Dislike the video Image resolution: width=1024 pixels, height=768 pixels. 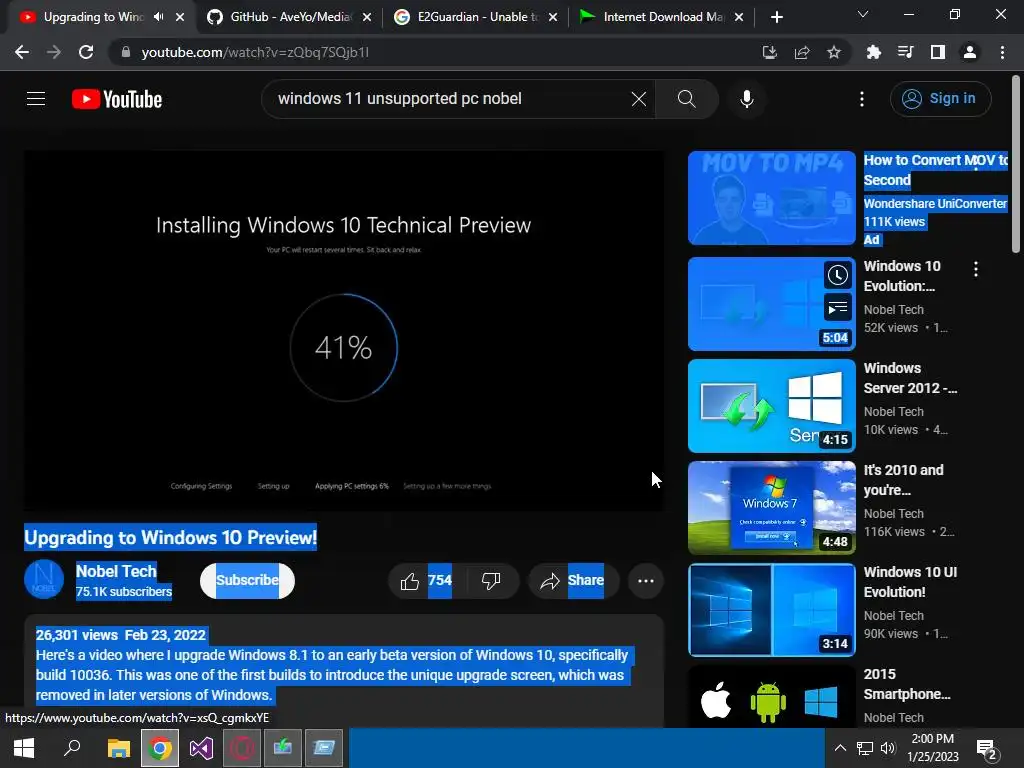click(491, 581)
